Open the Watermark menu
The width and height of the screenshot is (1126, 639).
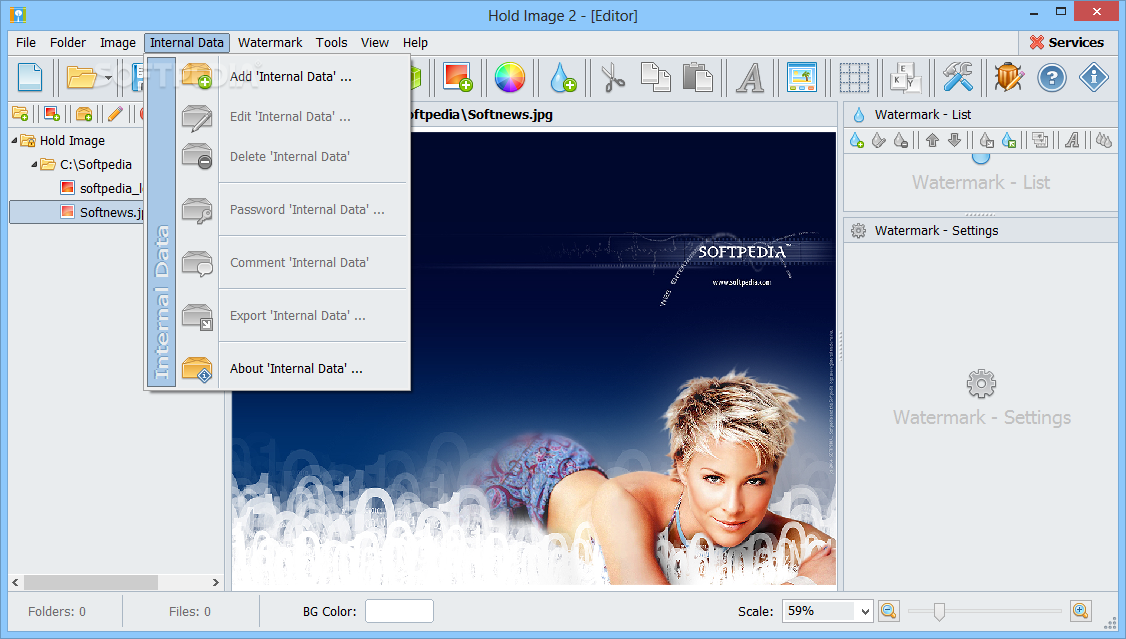(270, 42)
